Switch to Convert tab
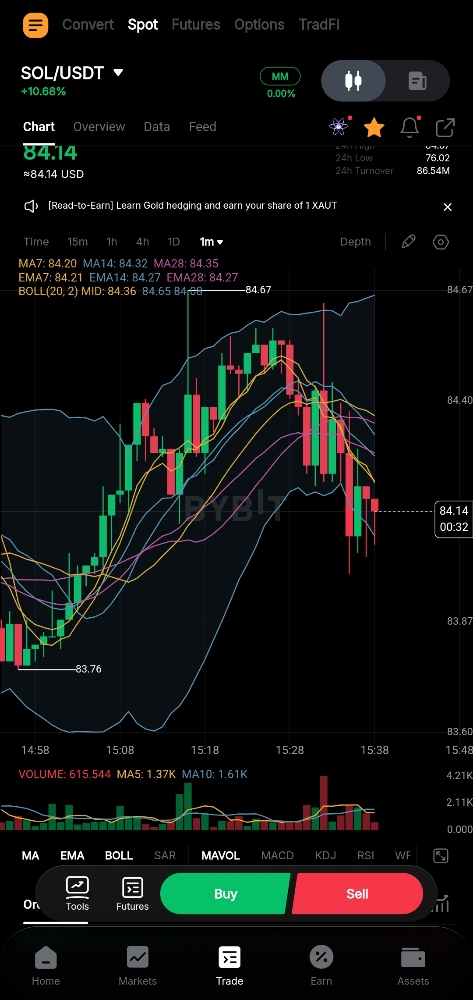 point(88,25)
